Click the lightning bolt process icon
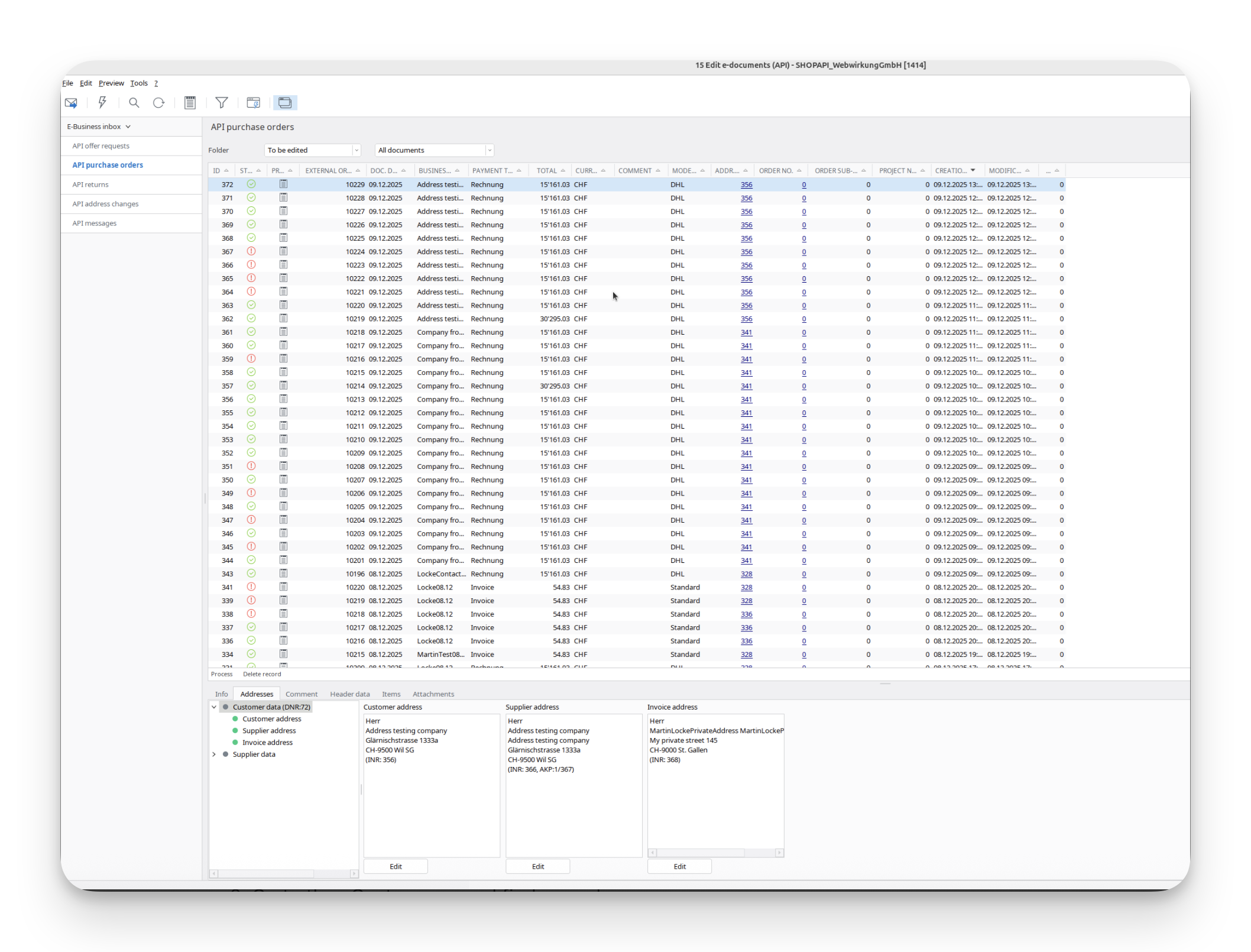The width and height of the screenshot is (1251, 952). [x=102, y=103]
